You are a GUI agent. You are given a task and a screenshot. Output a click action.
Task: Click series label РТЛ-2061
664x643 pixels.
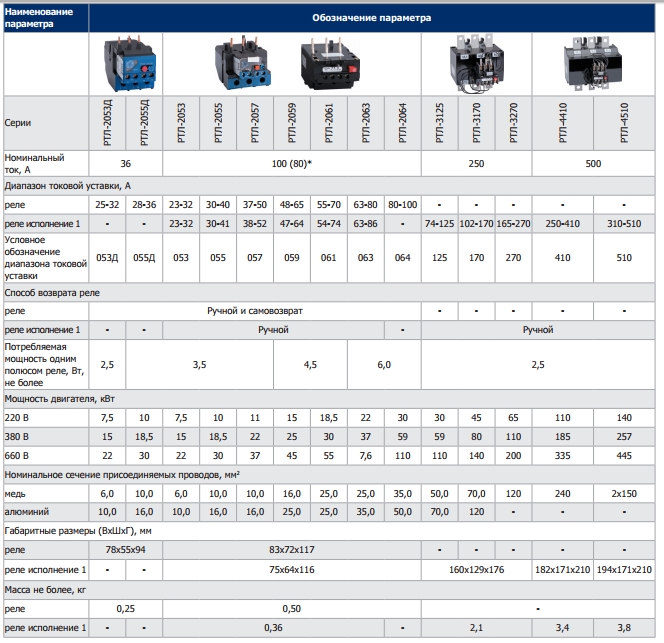pyautogui.click(x=329, y=123)
